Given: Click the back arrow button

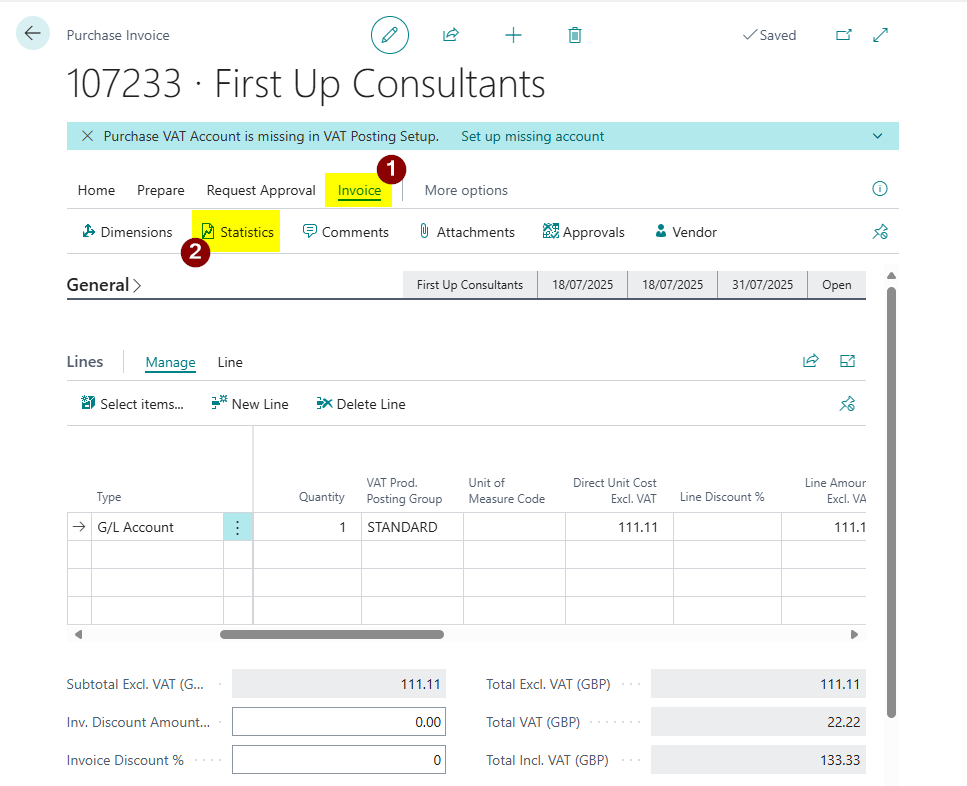Looking at the screenshot, I should pos(33,34).
